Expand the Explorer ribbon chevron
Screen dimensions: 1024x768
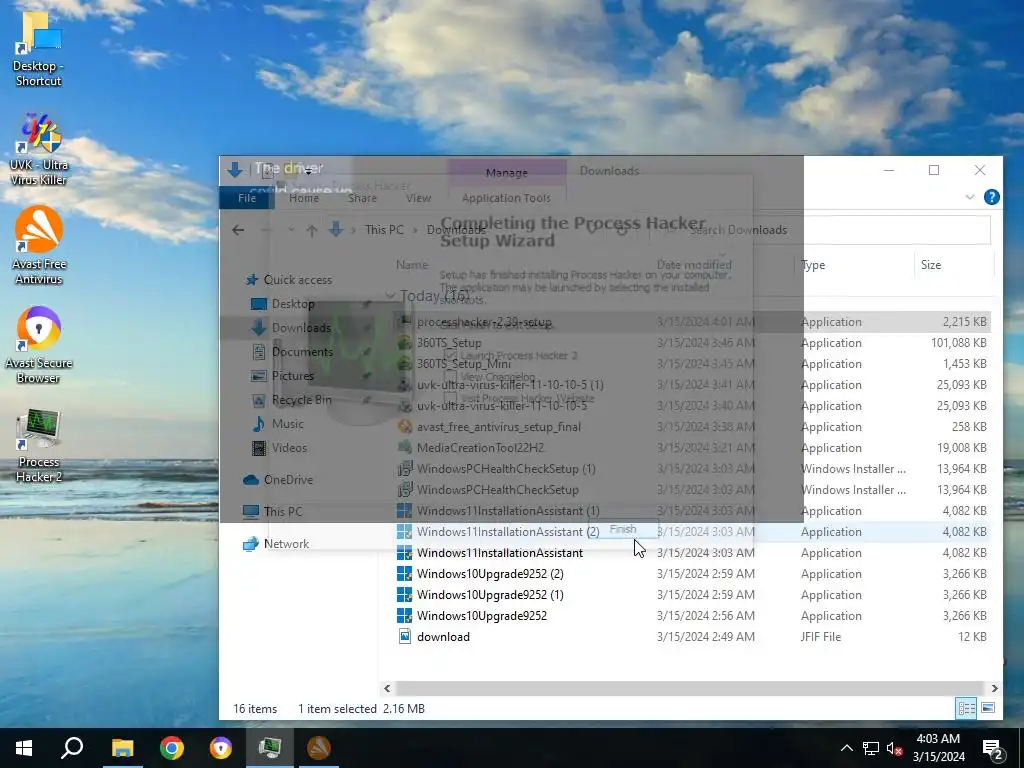970,197
